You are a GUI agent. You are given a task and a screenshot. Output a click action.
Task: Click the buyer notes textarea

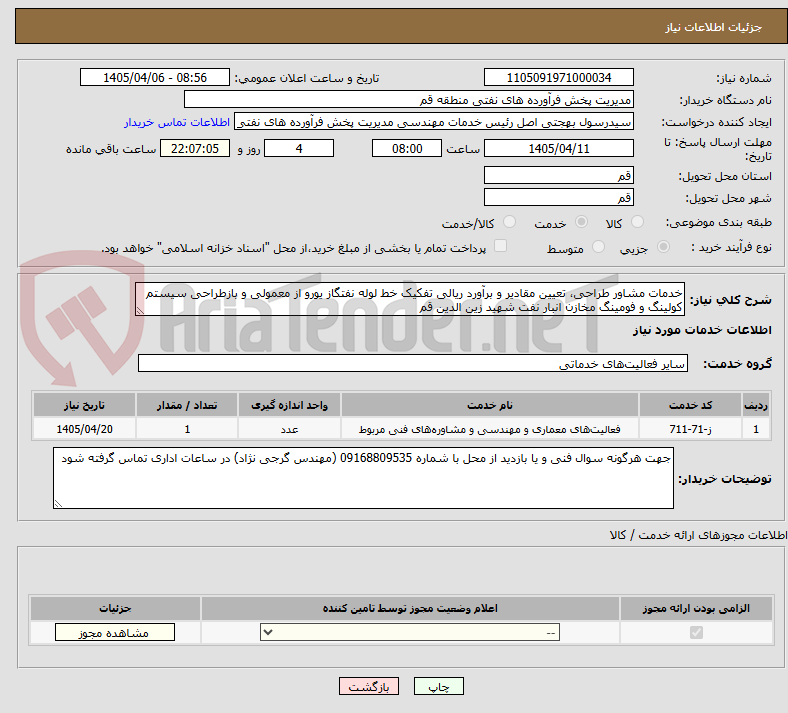(x=363, y=478)
